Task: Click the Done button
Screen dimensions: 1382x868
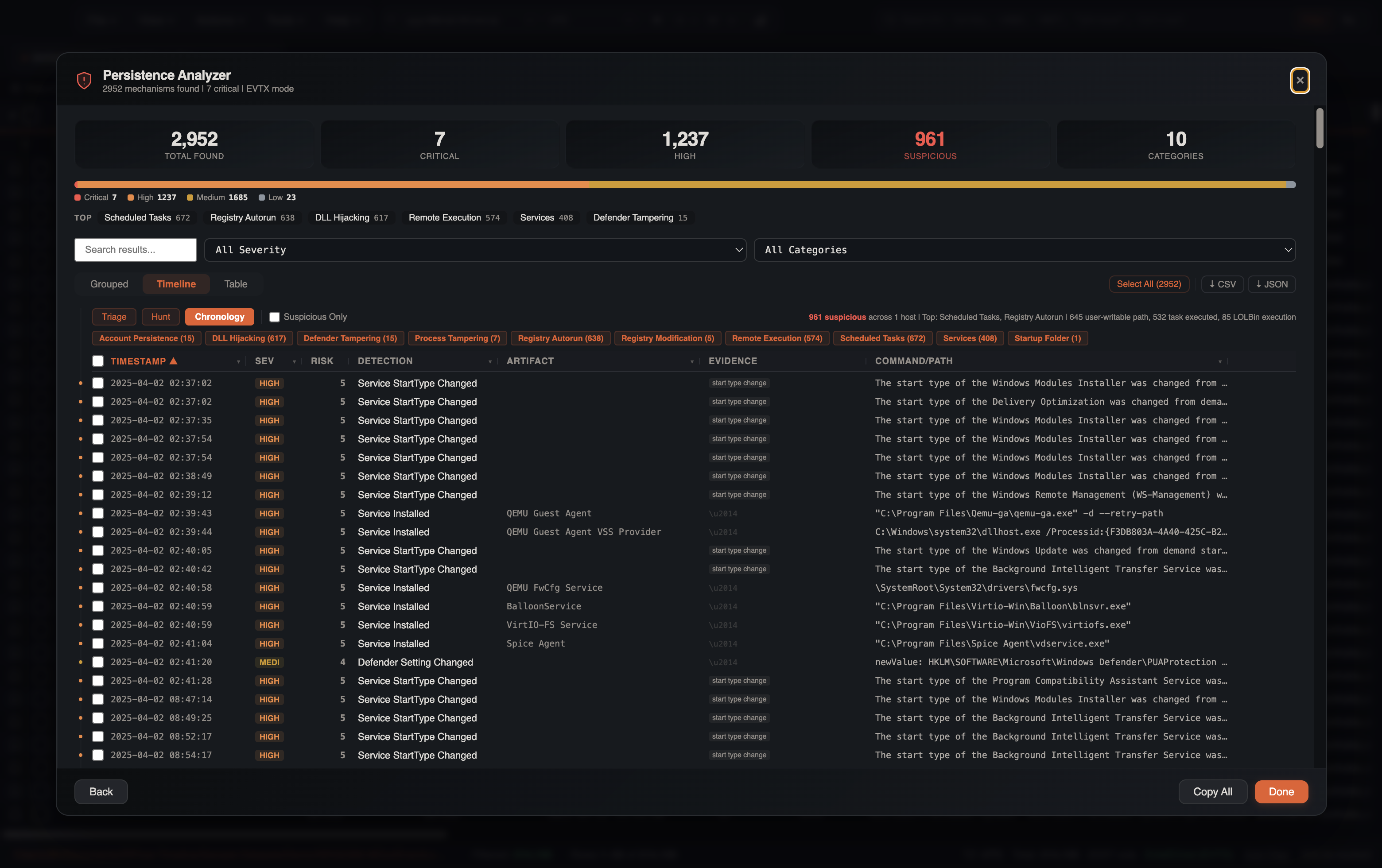Action: 1281,792
